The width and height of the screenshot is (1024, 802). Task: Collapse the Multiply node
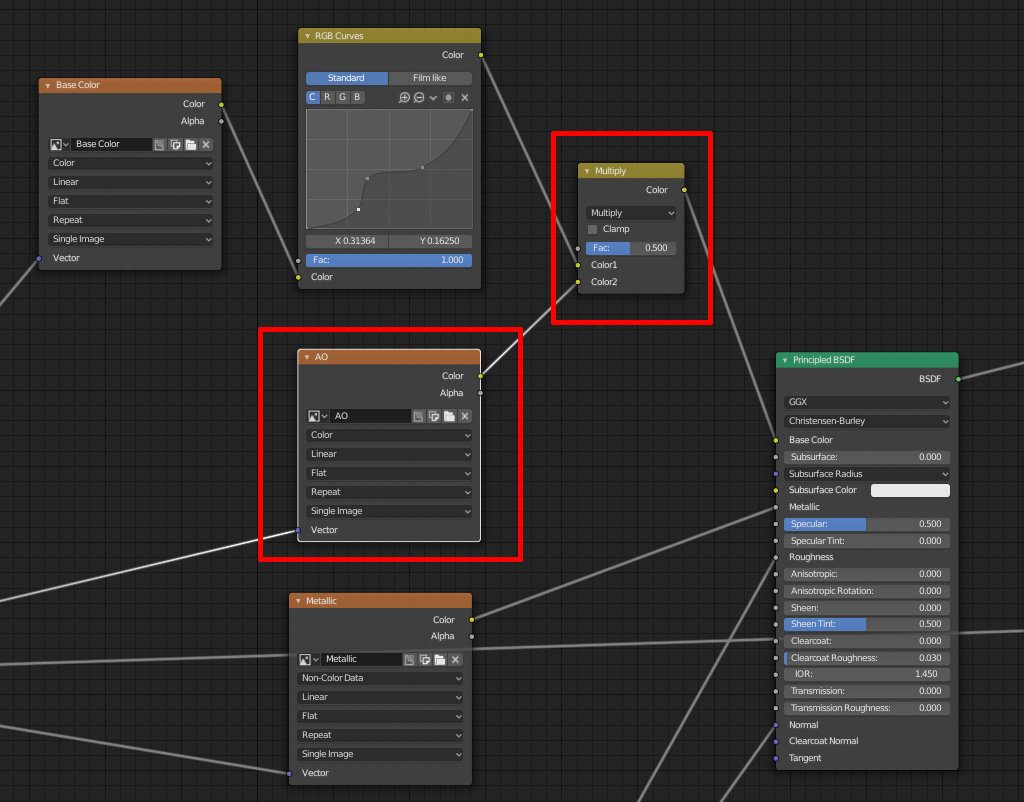(x=587, y=171)
